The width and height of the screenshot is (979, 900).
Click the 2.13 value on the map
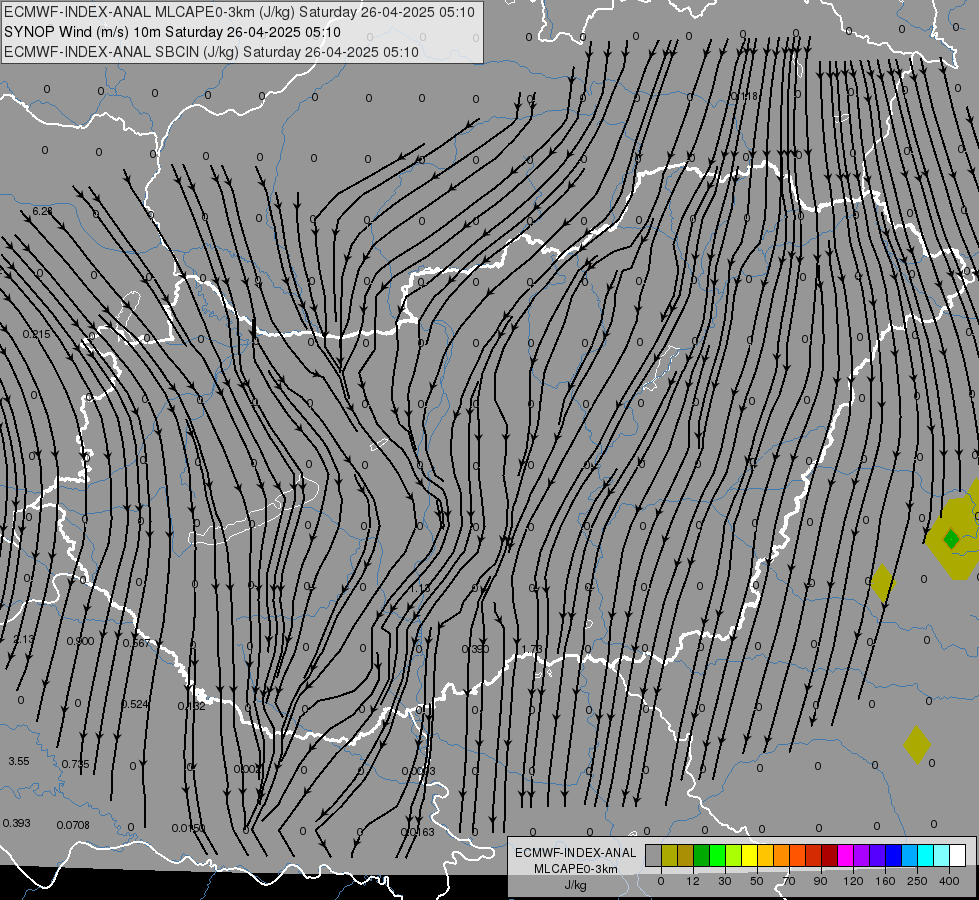click(24, 640)
